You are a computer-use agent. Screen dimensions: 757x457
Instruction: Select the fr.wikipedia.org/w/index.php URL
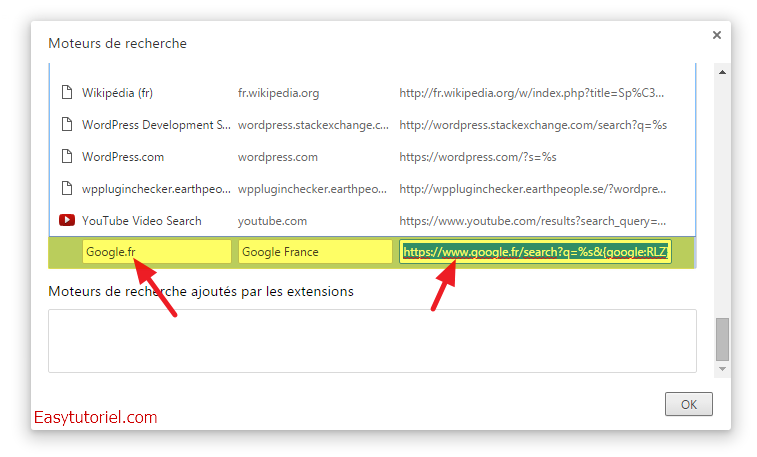[532, 93]
